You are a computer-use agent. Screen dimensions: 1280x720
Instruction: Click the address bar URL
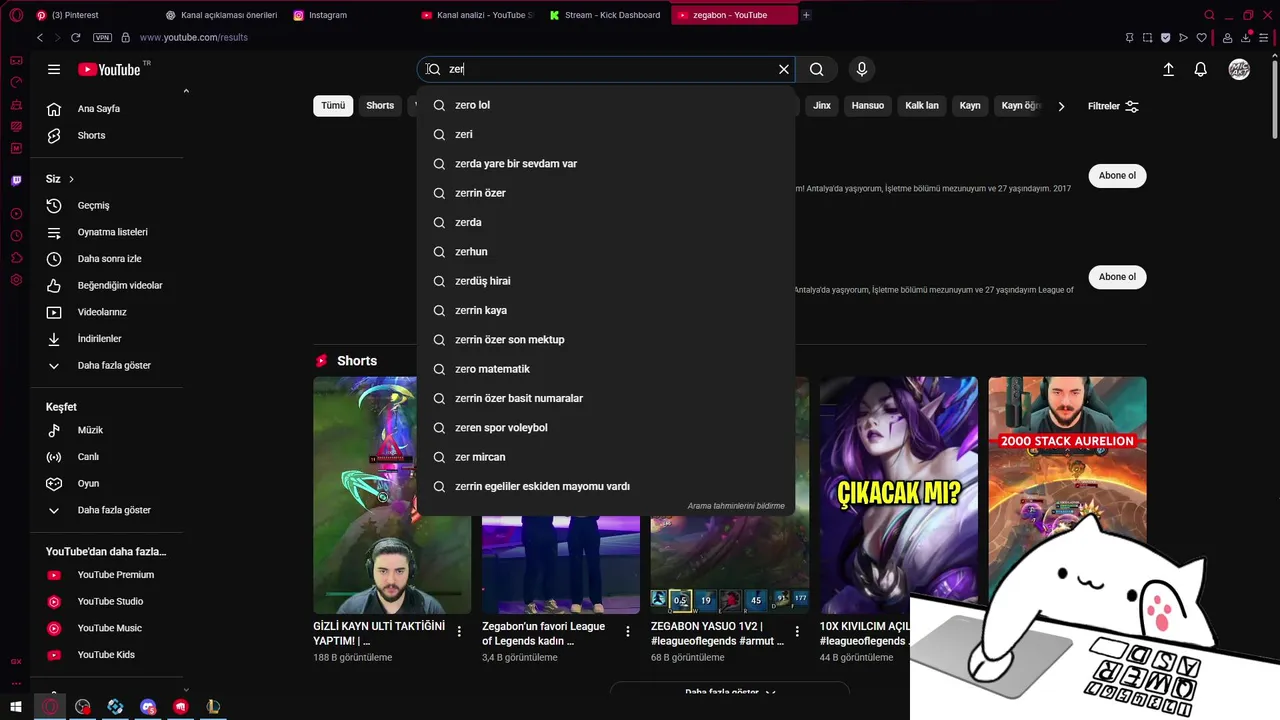[x=194, y=37]
